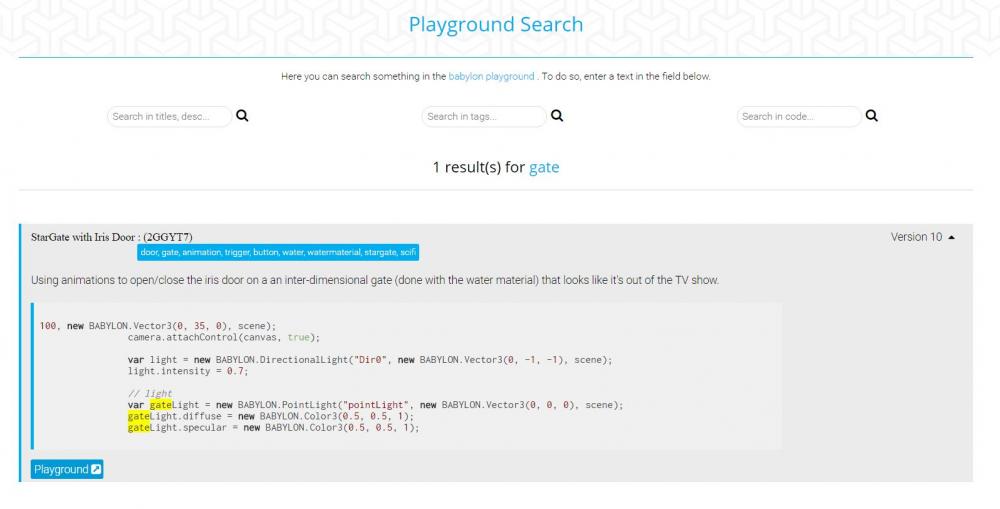This screenshot has height=509, width=1000.
Task: Click the "gateLight.diffuse" line in the code
Action: 270,416
